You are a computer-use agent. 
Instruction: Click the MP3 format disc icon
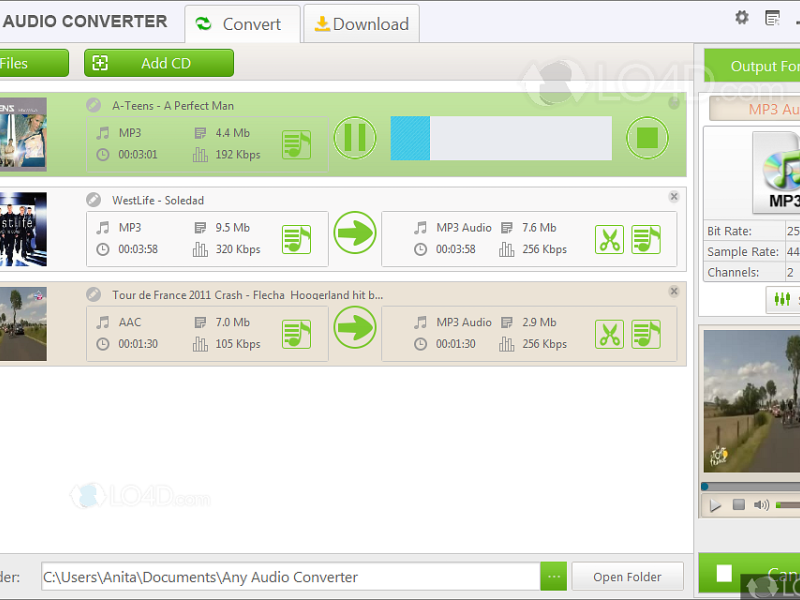(776, 172)
